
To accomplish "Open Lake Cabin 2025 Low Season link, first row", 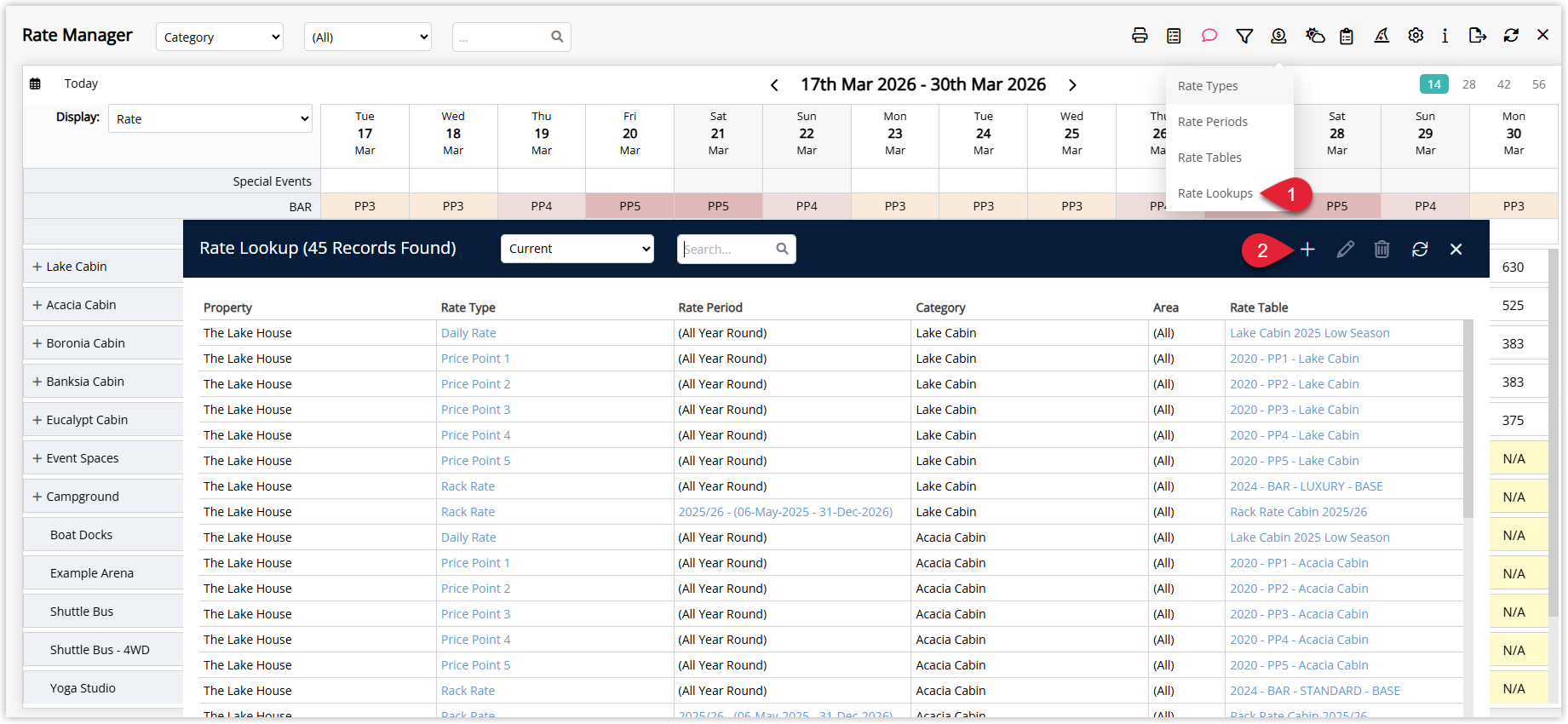I will coord(1309,333).
